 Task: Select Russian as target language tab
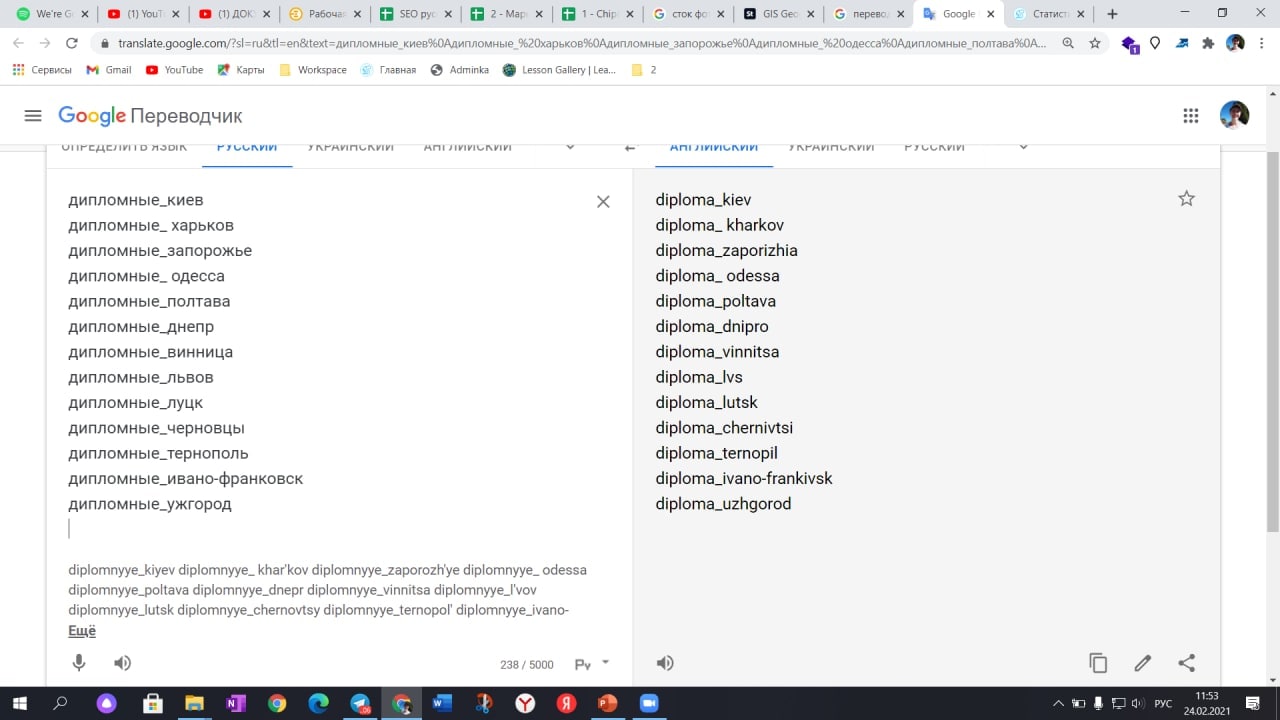(934, 147)
